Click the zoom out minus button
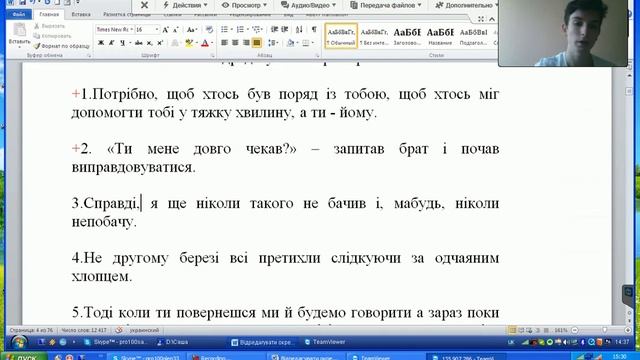The image size is (640, 360). coord(575,330)
